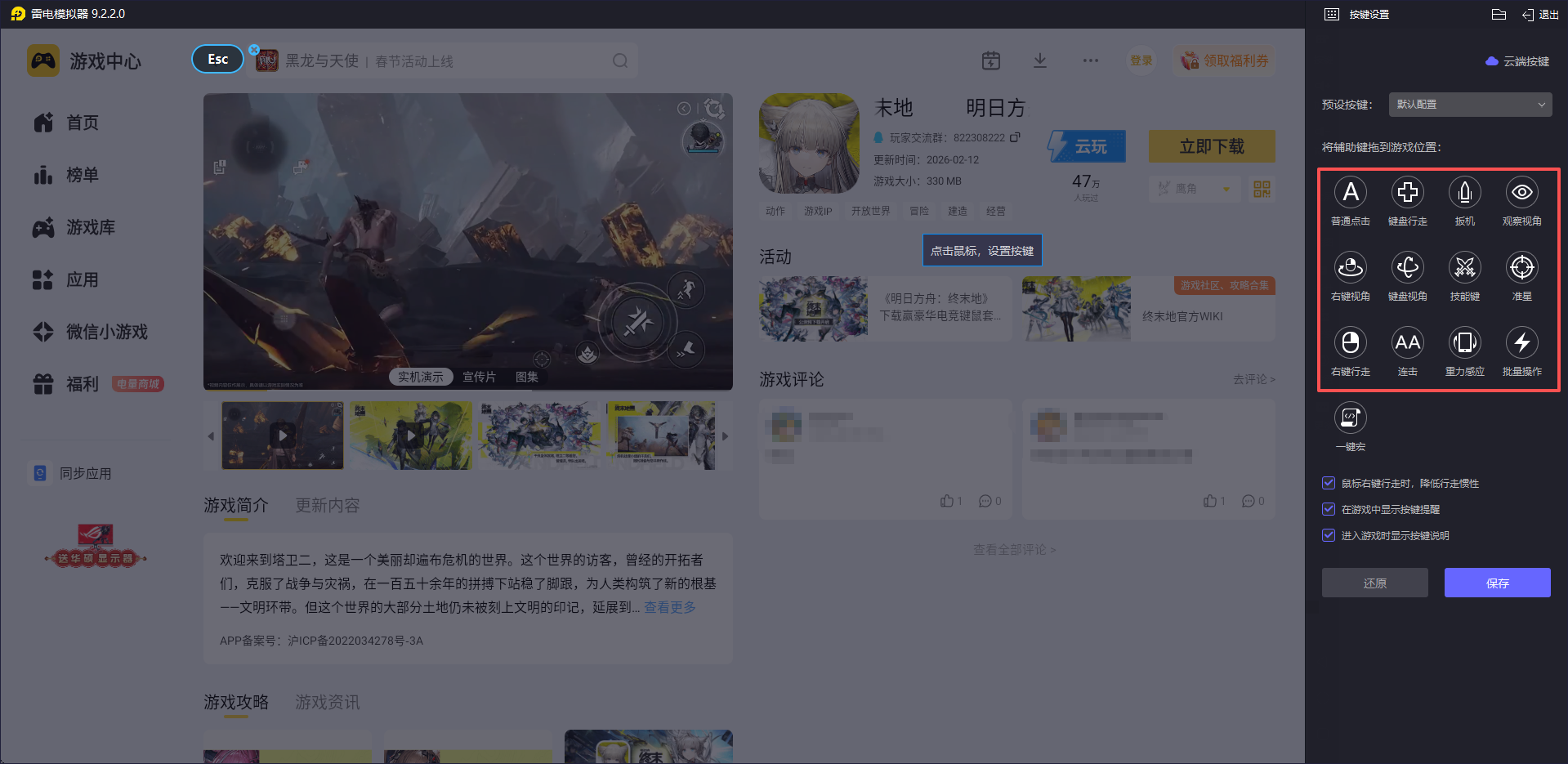Open 榜单 rankings in the sidebar

coord(66,175)
